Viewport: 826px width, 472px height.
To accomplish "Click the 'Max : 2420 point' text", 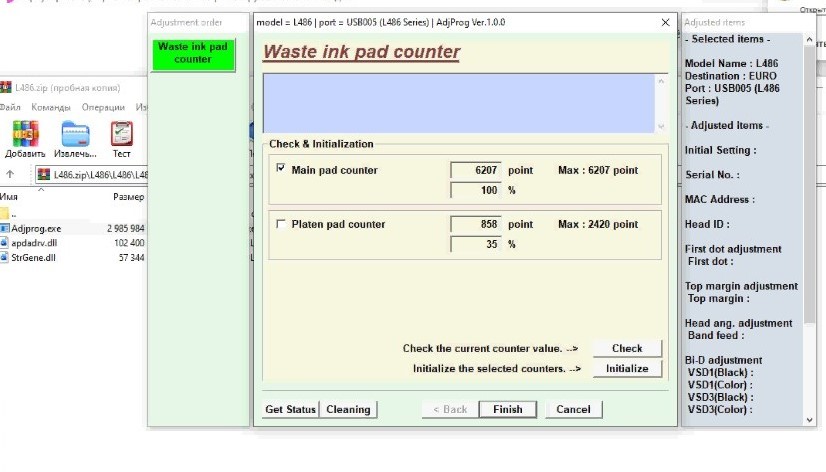I will click(x=598, y=224).
